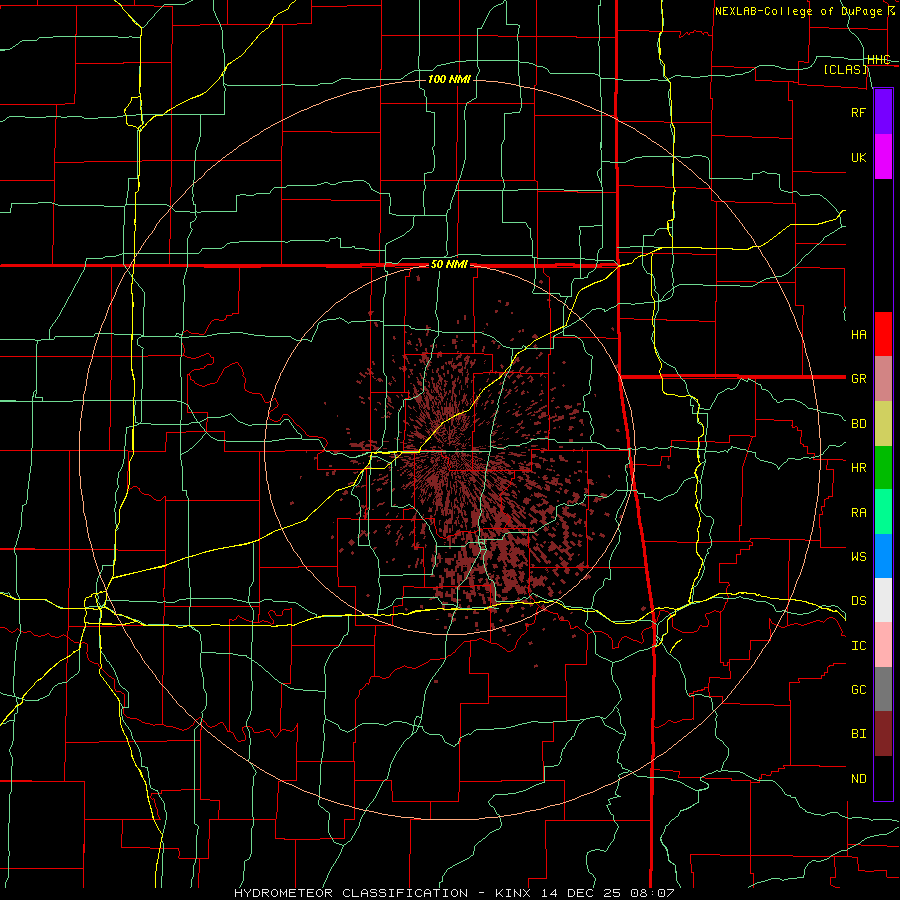
Task: Click the ND legend label
Action: [x=858, y=778]
